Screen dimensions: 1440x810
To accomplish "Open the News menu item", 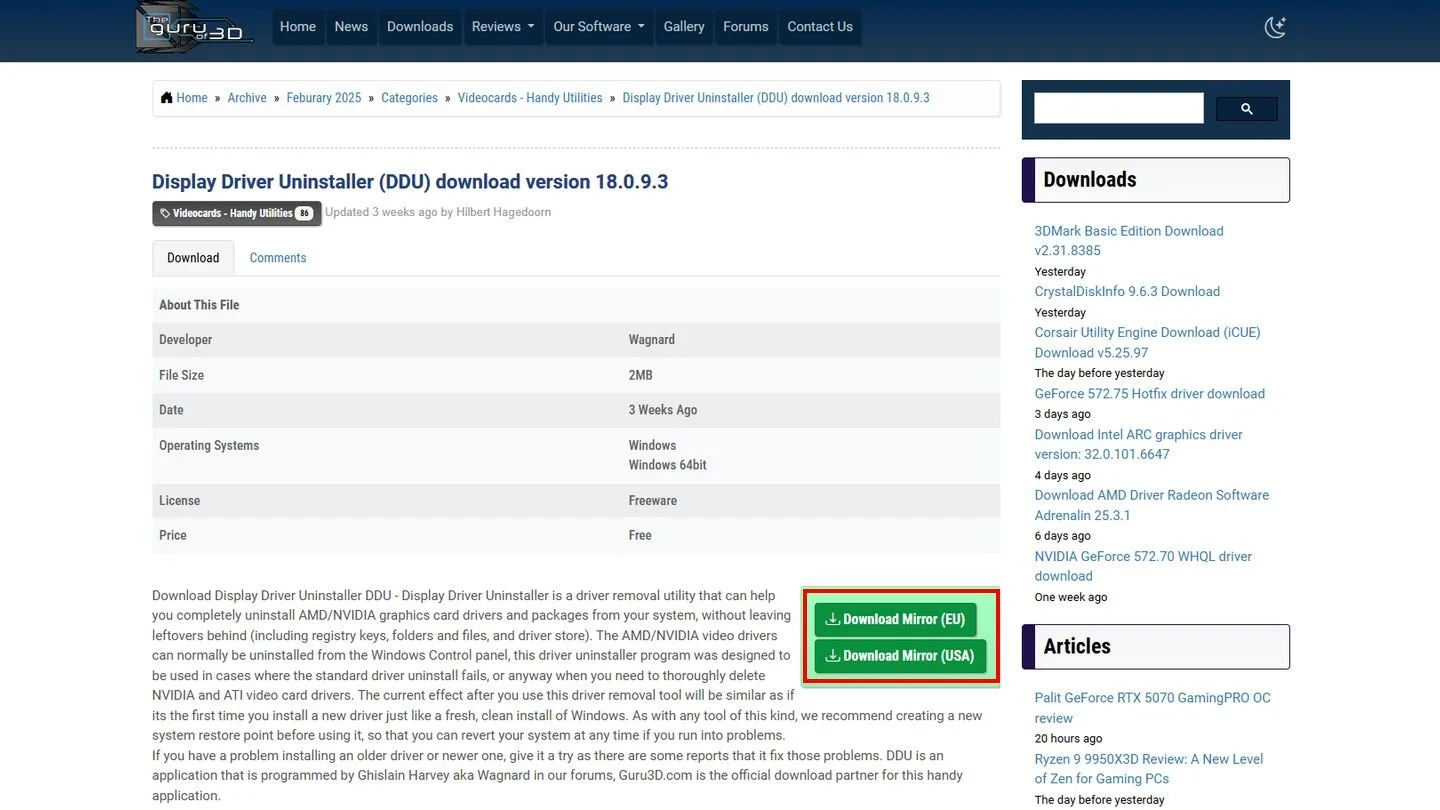I will [x=351, y=27].
